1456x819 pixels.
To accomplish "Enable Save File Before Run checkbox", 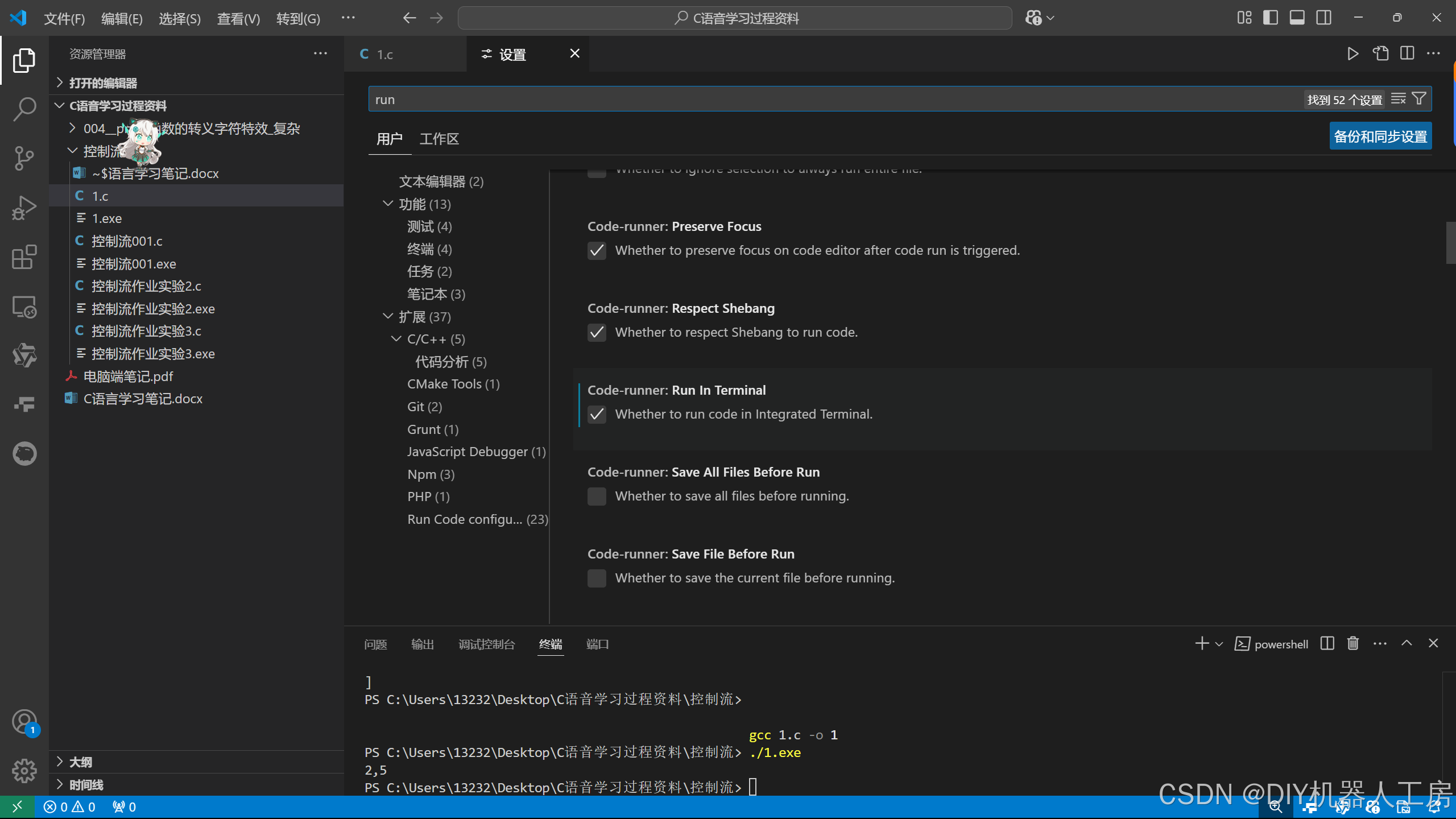I will pyautogui.click(x=597, y=578).
